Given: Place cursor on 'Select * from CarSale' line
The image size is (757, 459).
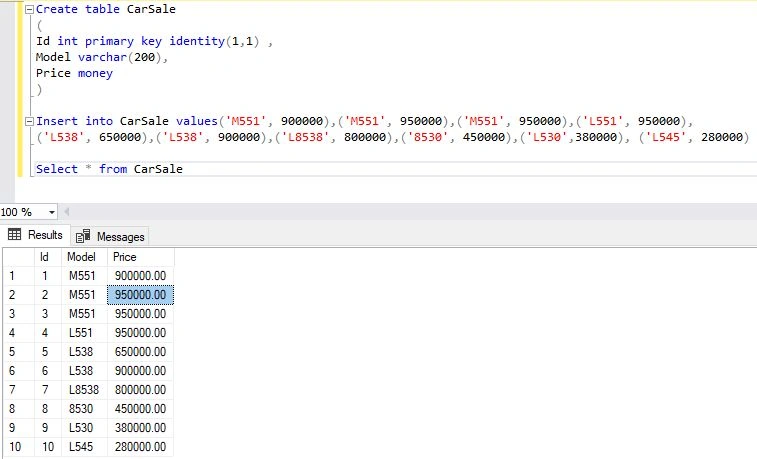Looking at the screenshot, I should (109, 169).
